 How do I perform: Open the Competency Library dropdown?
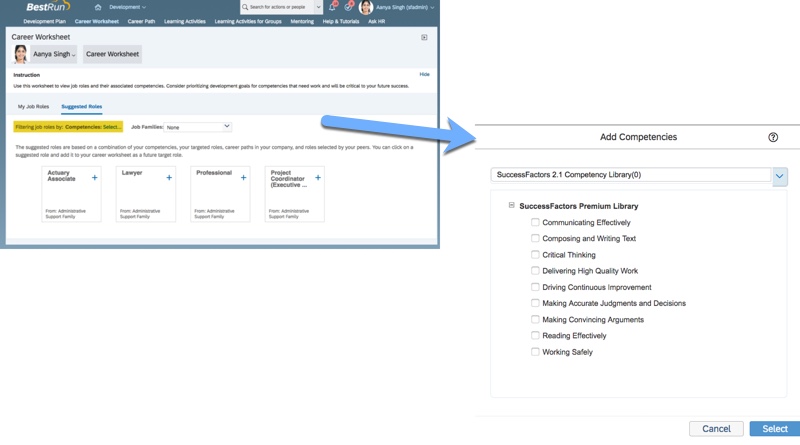[780, 176]
